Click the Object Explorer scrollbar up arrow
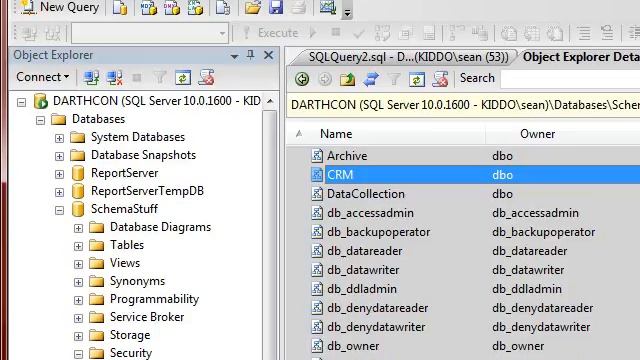Viewport: 640px width, 360px height. click(x=270, y=101)
